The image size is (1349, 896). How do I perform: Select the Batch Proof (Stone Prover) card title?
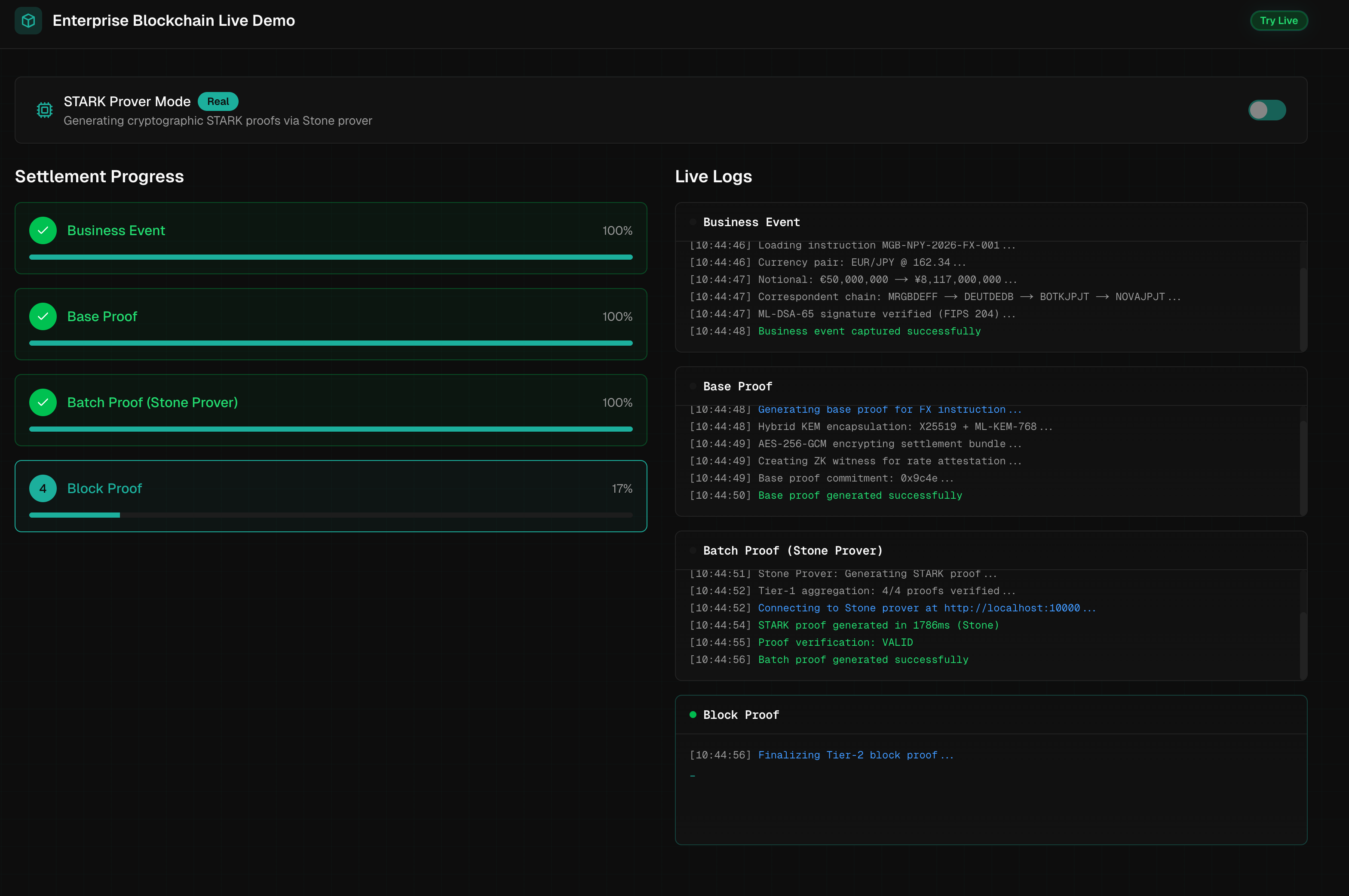153,402
